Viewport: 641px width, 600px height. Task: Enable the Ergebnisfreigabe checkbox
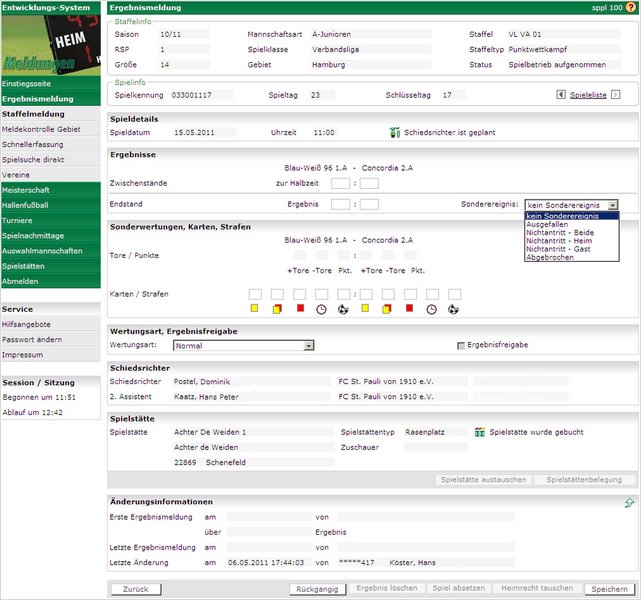coord(461,345)
